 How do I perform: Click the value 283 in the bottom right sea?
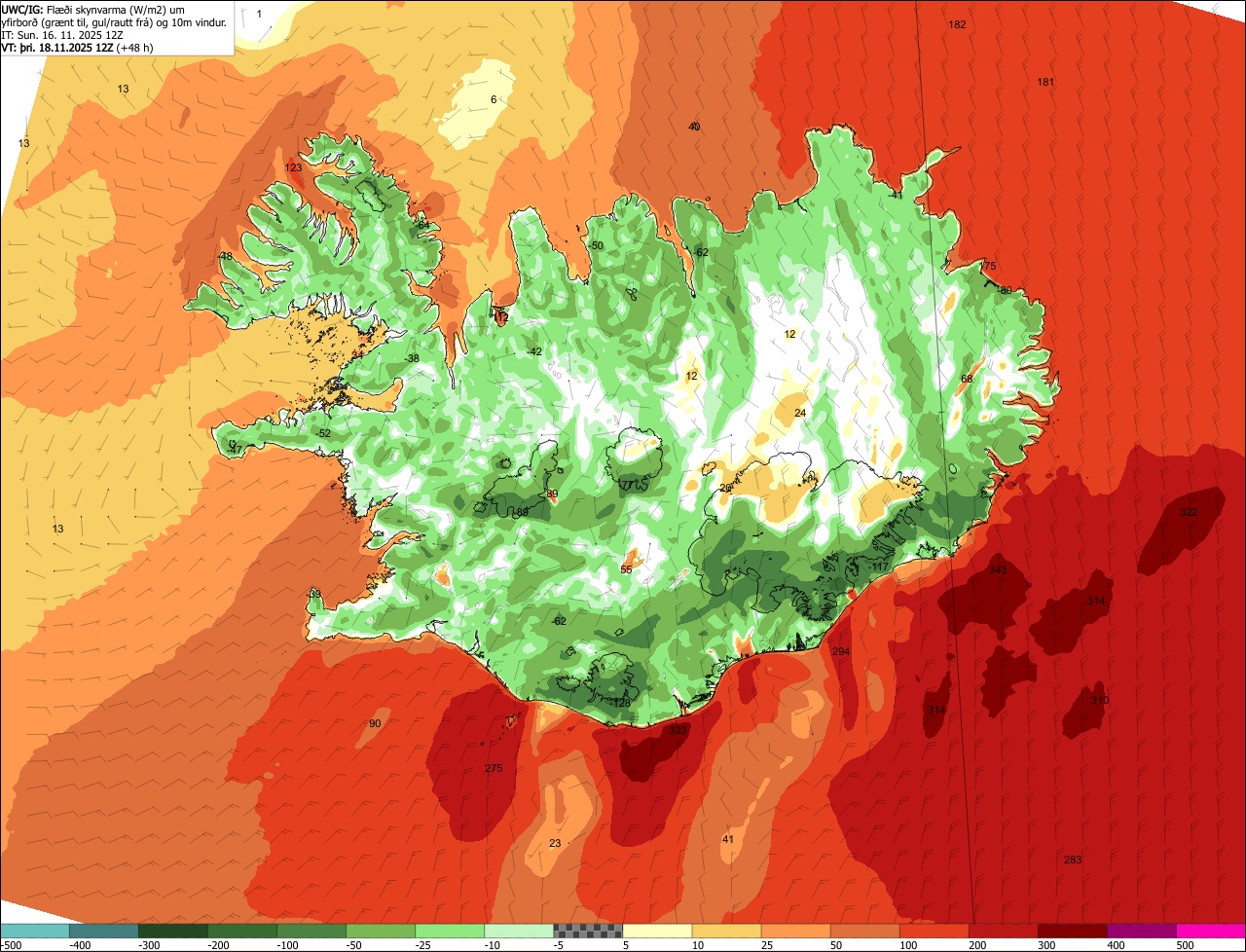click(x=1073, y=860)
